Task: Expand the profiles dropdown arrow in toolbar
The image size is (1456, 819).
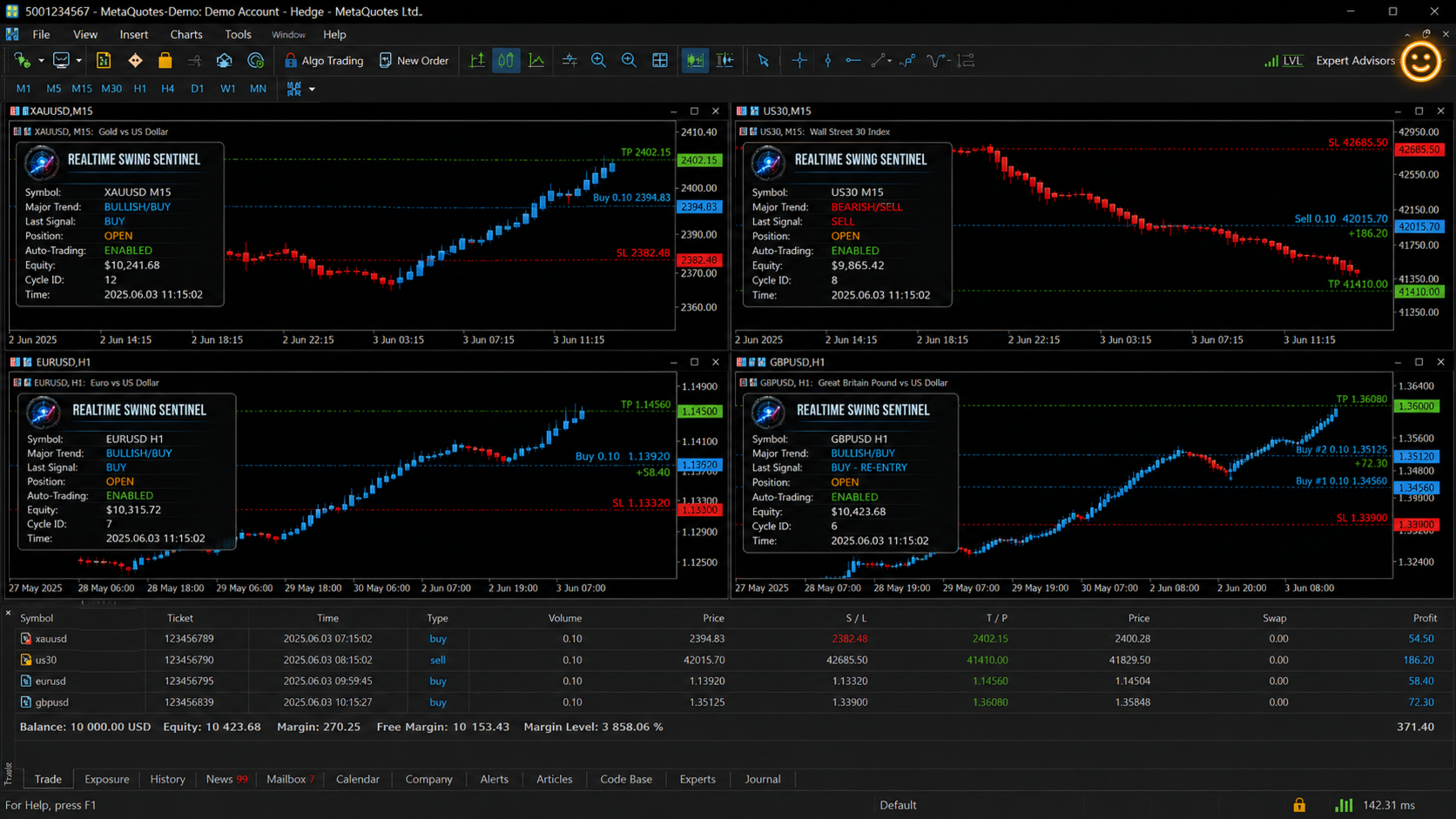Action: (x=78, y=60)
